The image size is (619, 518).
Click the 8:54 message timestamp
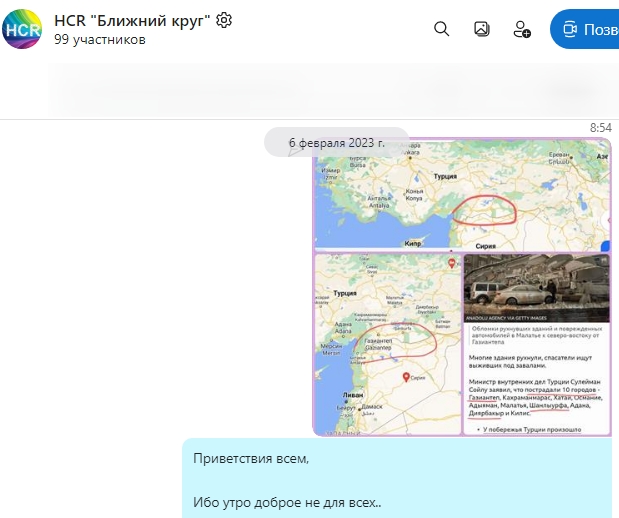click(x=600, y=128)
